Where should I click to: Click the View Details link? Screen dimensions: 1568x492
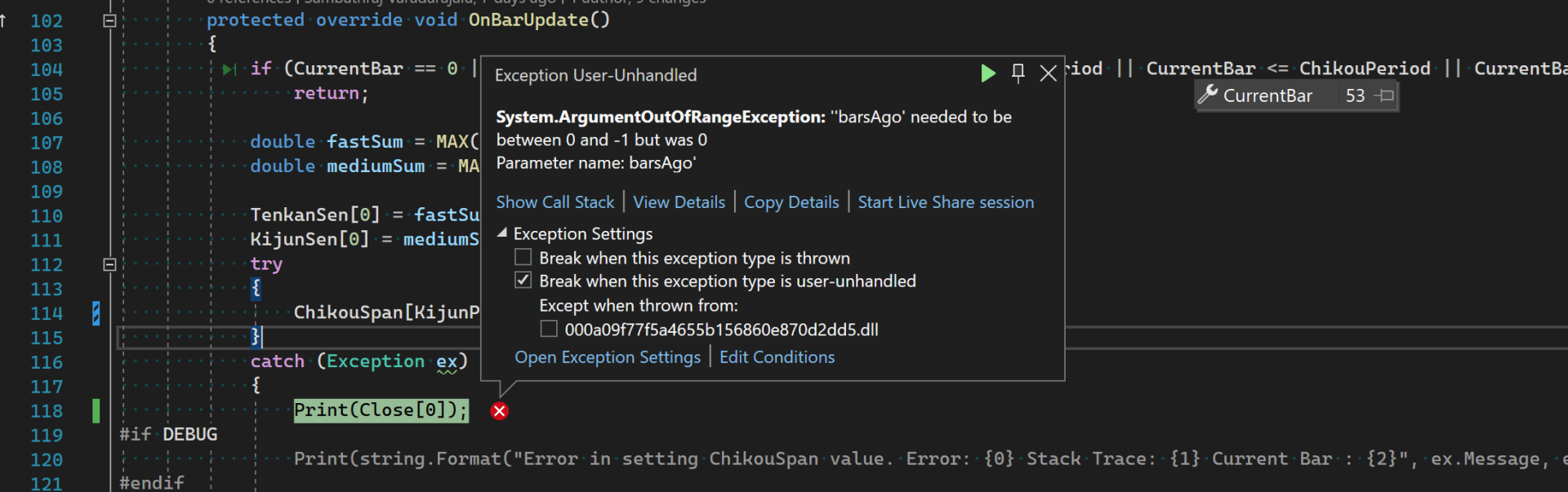pos(679,202)
